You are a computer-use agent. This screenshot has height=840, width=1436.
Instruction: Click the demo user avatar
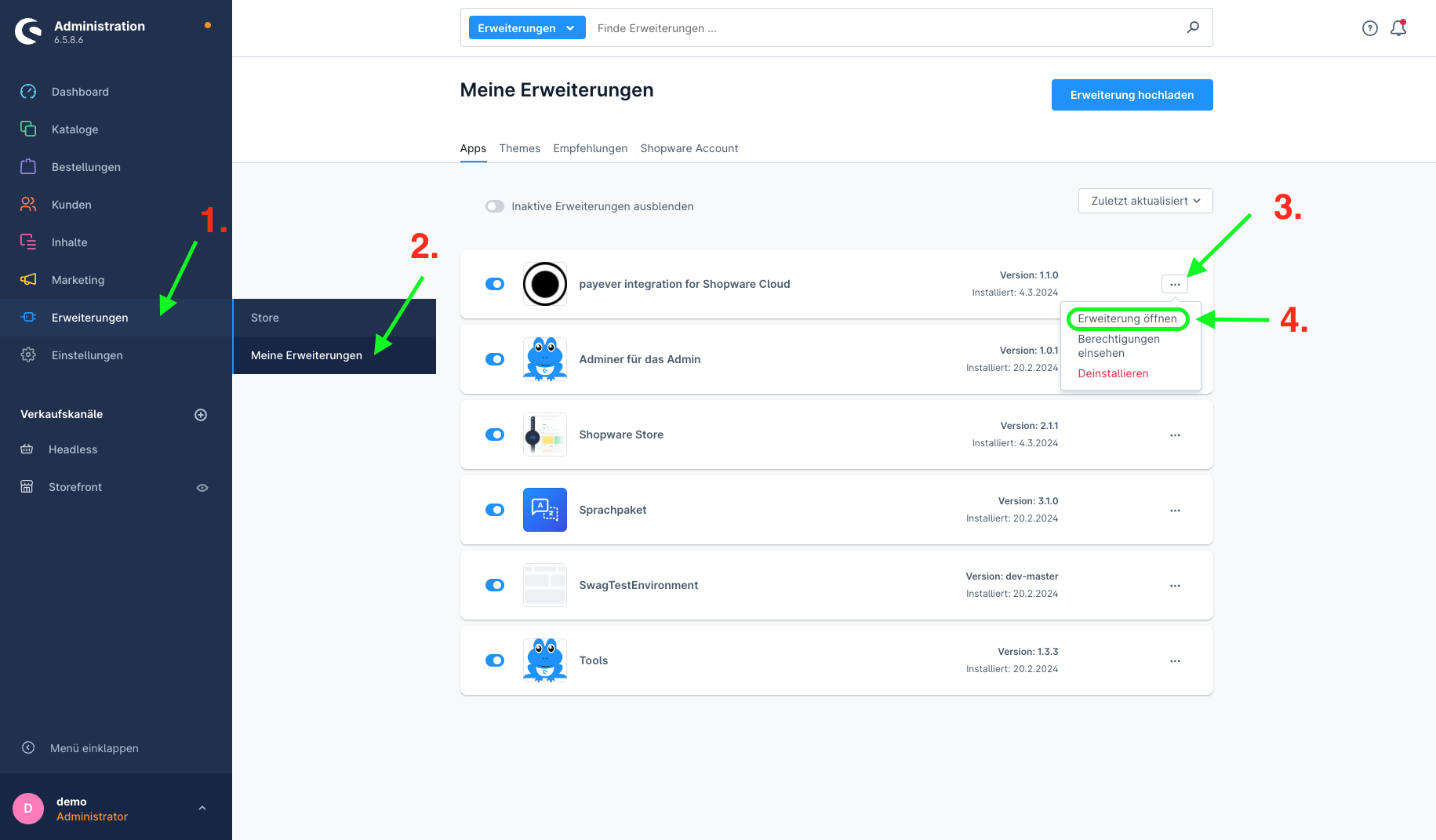point(28,809)
